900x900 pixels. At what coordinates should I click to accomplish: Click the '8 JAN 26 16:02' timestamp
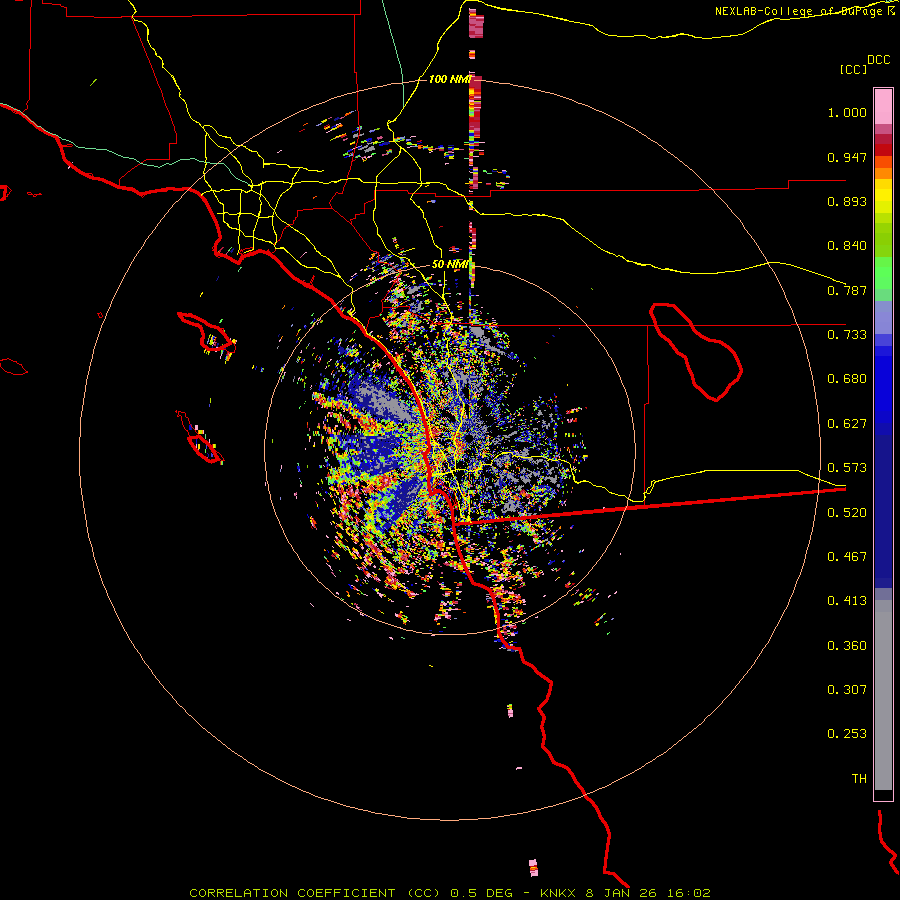click(648, 893)
